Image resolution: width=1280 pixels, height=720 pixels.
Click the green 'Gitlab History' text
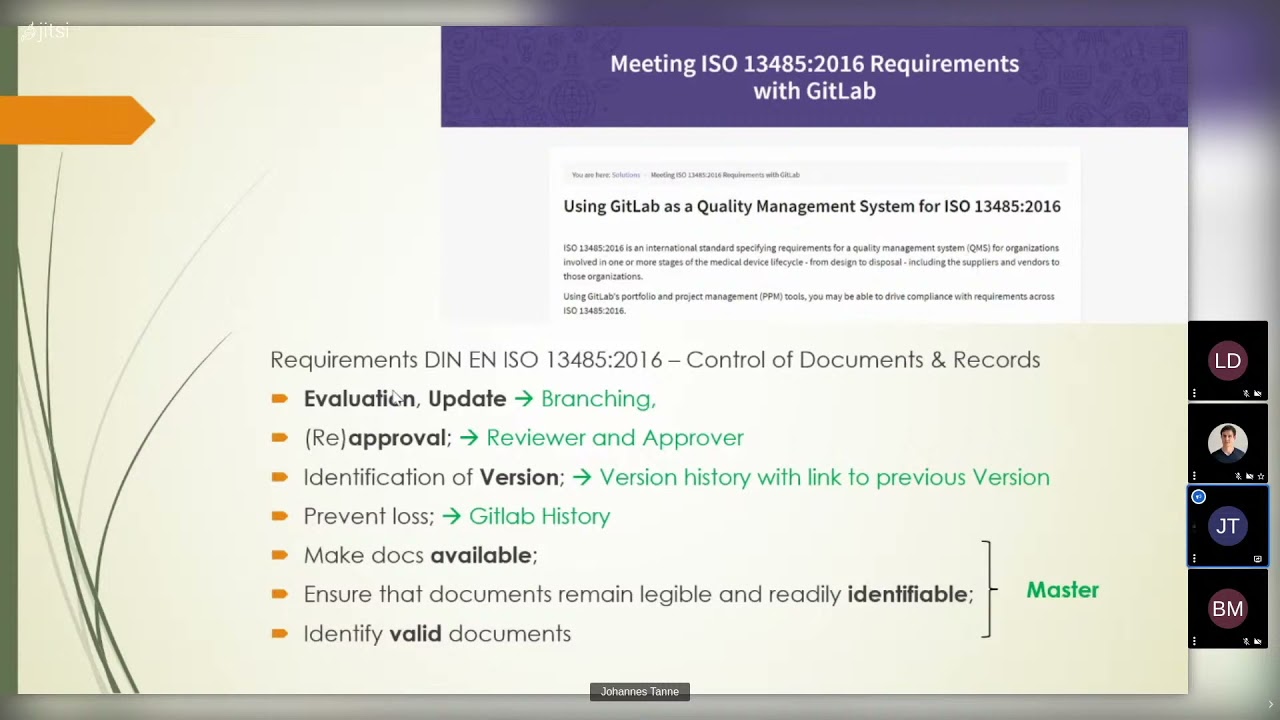[x=539, y=516]
